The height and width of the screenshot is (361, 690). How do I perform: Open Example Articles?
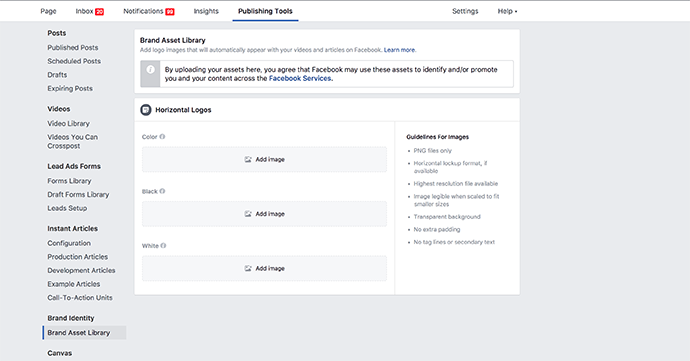74,284
